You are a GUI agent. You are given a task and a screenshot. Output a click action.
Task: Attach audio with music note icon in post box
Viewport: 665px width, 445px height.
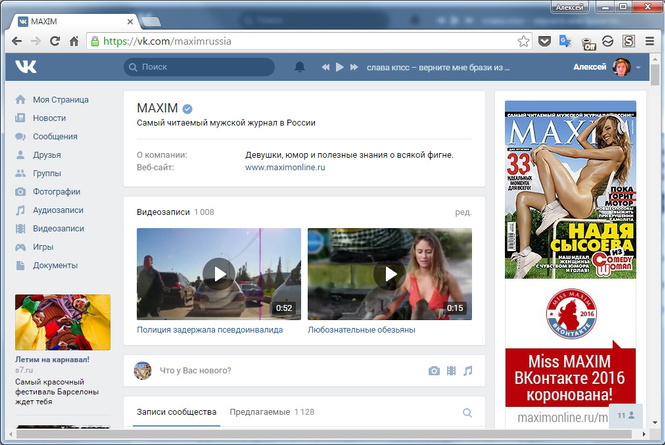(468, 371)
